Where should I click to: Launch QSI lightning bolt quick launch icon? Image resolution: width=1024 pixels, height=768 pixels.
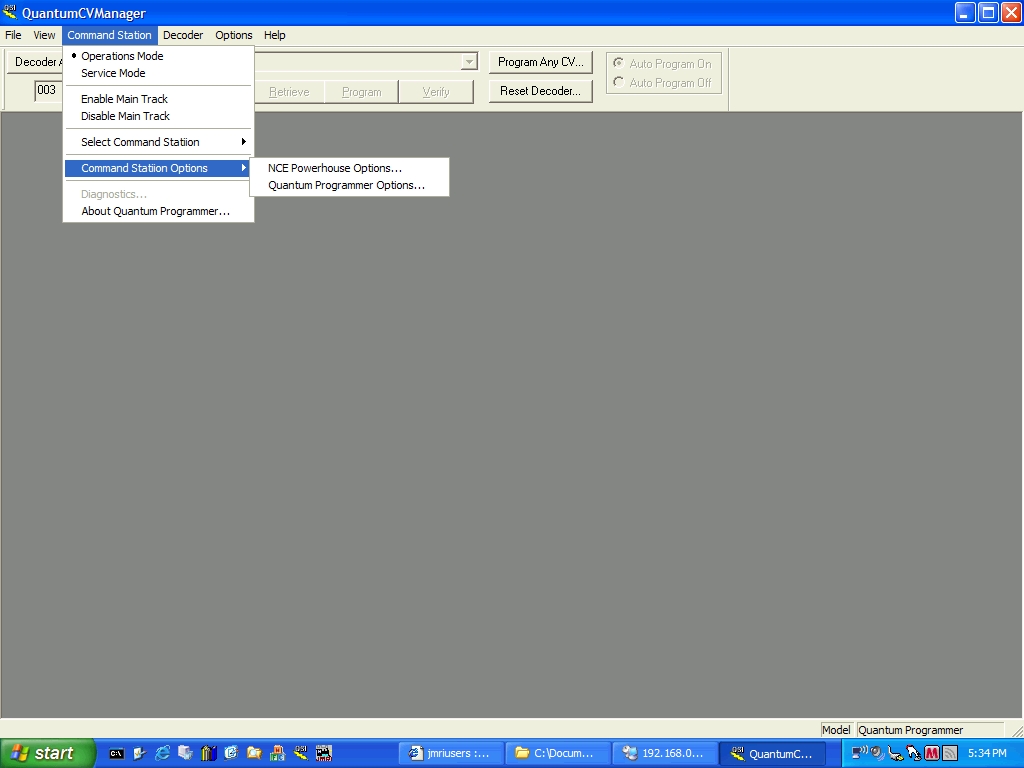pos(300,754)
